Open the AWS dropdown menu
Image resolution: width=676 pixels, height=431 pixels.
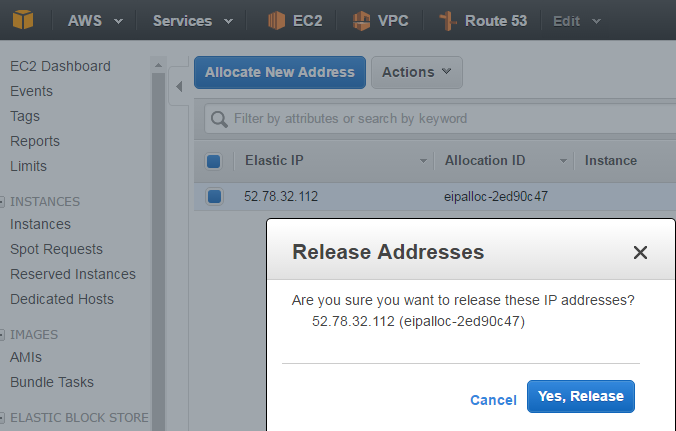point(95,21)
